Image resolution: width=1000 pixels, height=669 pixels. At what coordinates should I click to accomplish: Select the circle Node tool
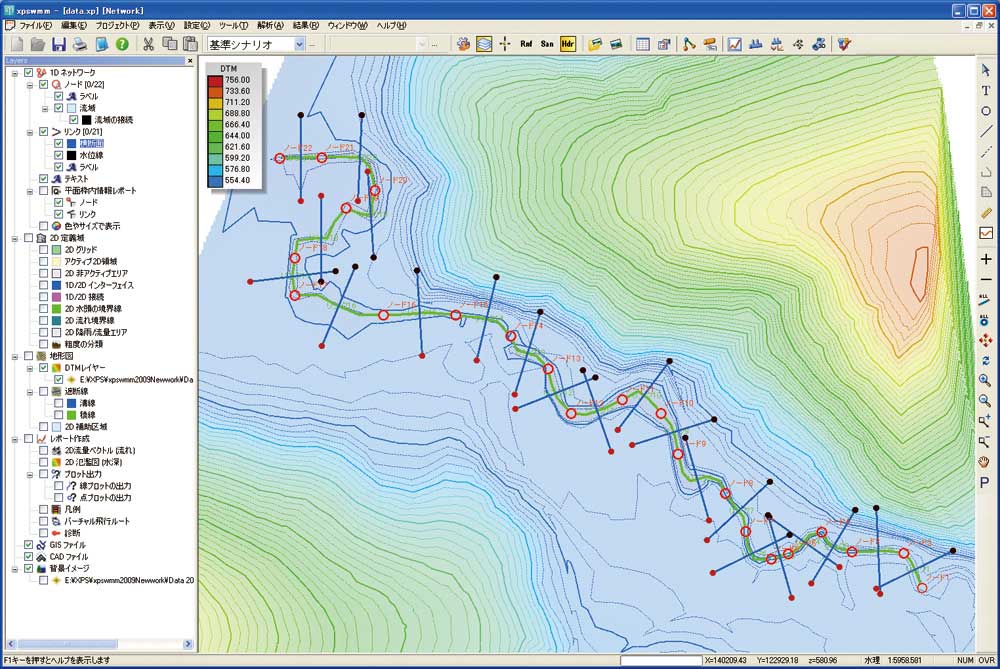pos(986,111)
